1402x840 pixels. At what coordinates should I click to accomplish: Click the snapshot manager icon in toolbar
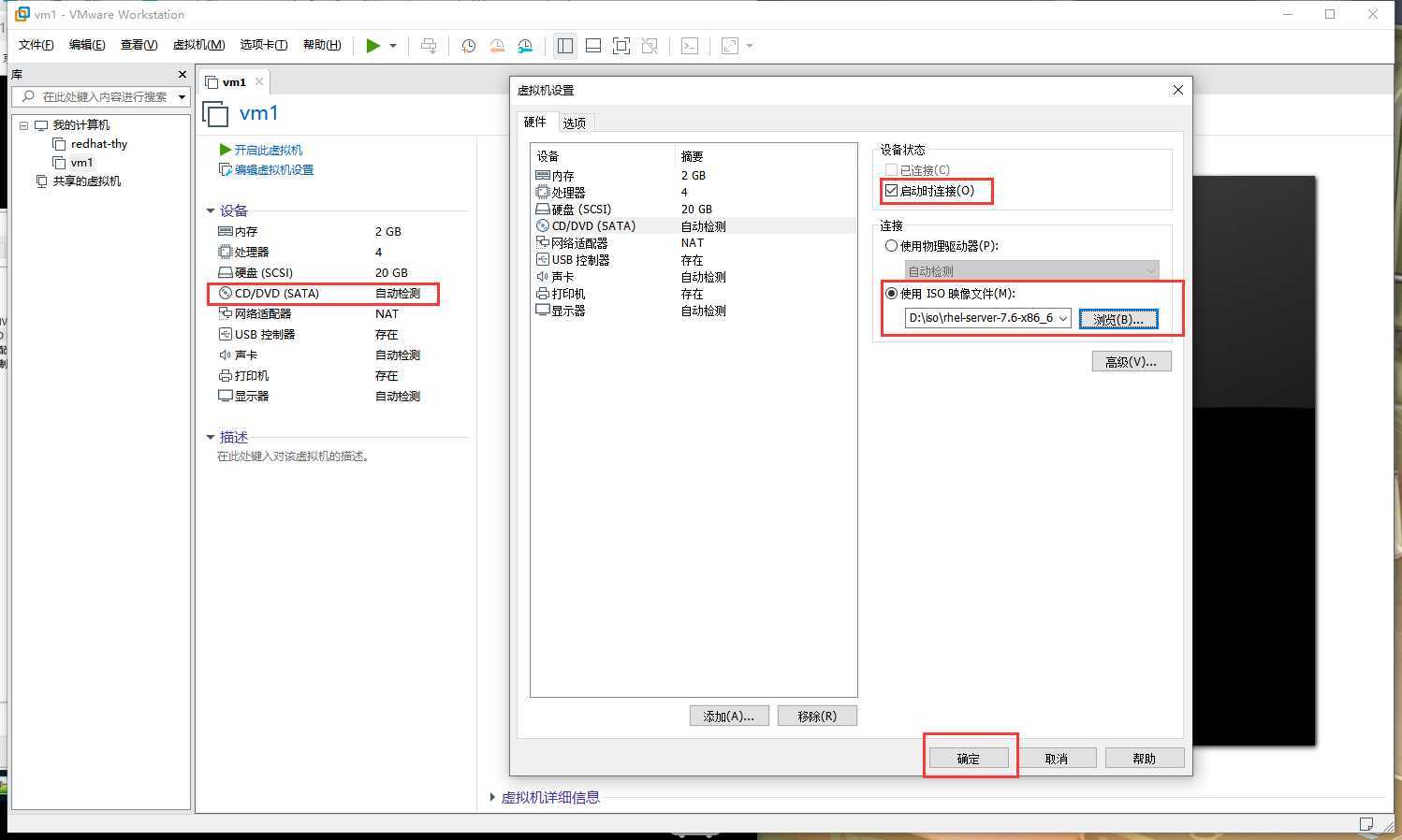(x=525, y=46)
